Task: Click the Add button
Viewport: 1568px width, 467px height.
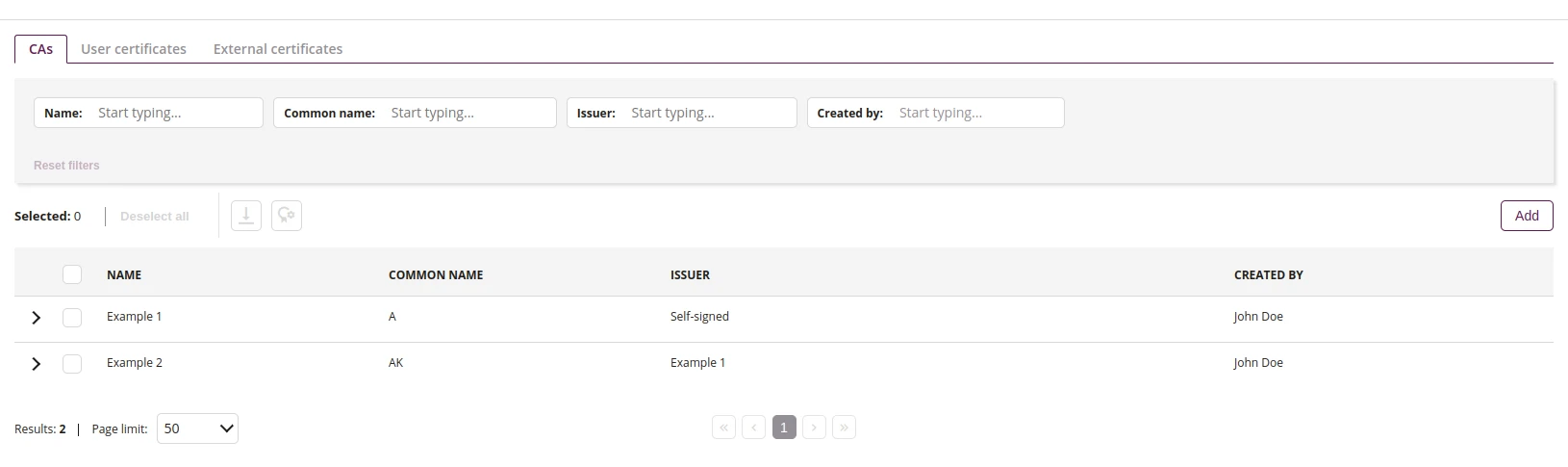Action: [1527, 216]
